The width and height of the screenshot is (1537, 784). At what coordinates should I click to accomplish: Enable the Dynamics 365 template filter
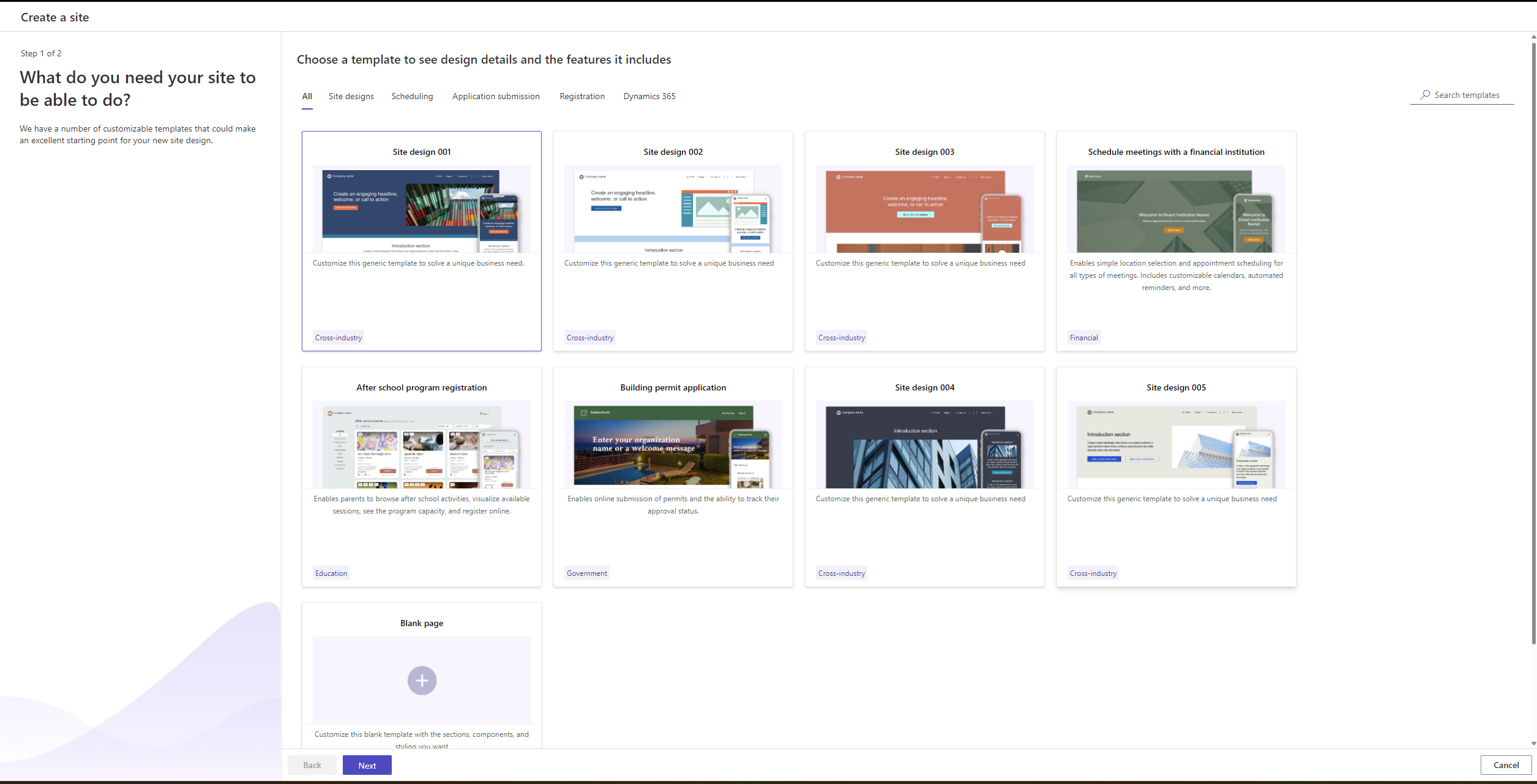(650, 95)
